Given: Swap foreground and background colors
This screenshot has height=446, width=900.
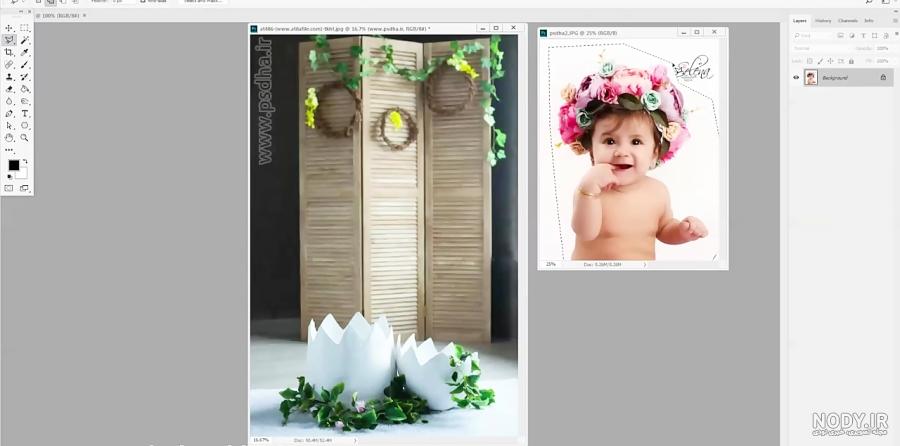Looking at the screenshot, I should pos(24,162).
